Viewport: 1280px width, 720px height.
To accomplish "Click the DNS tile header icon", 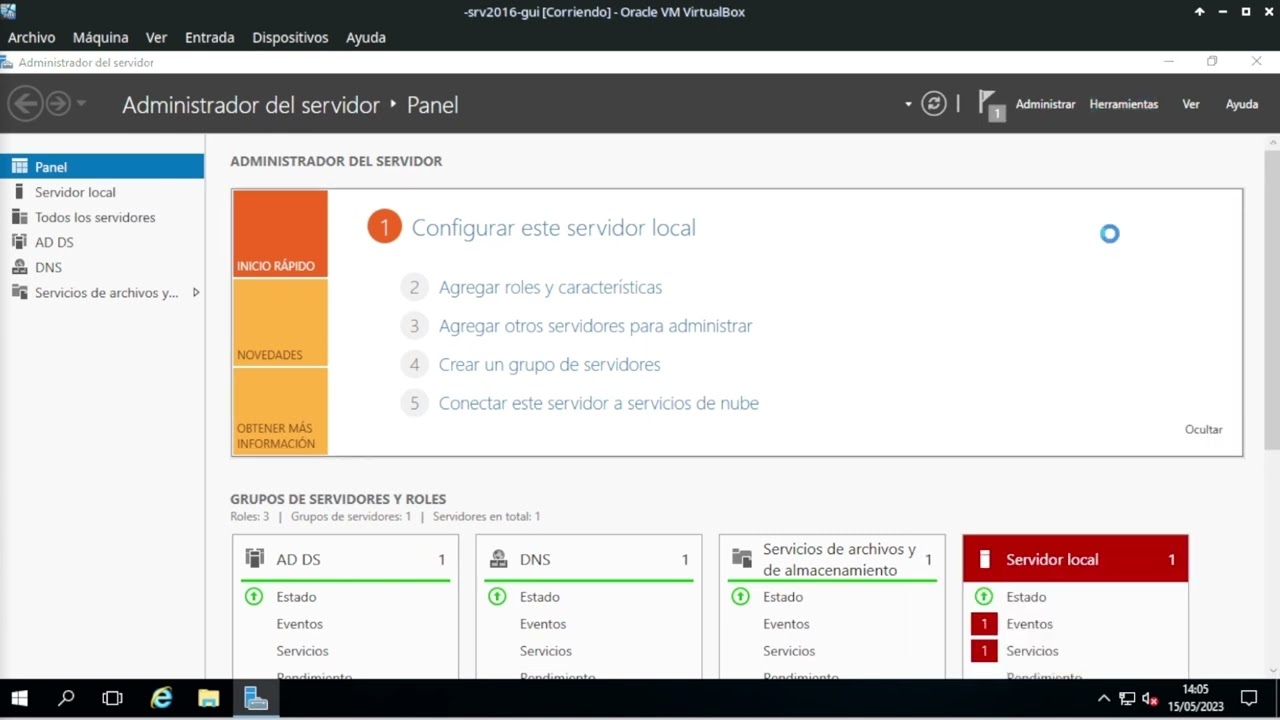I will click(x=498, y=559).
